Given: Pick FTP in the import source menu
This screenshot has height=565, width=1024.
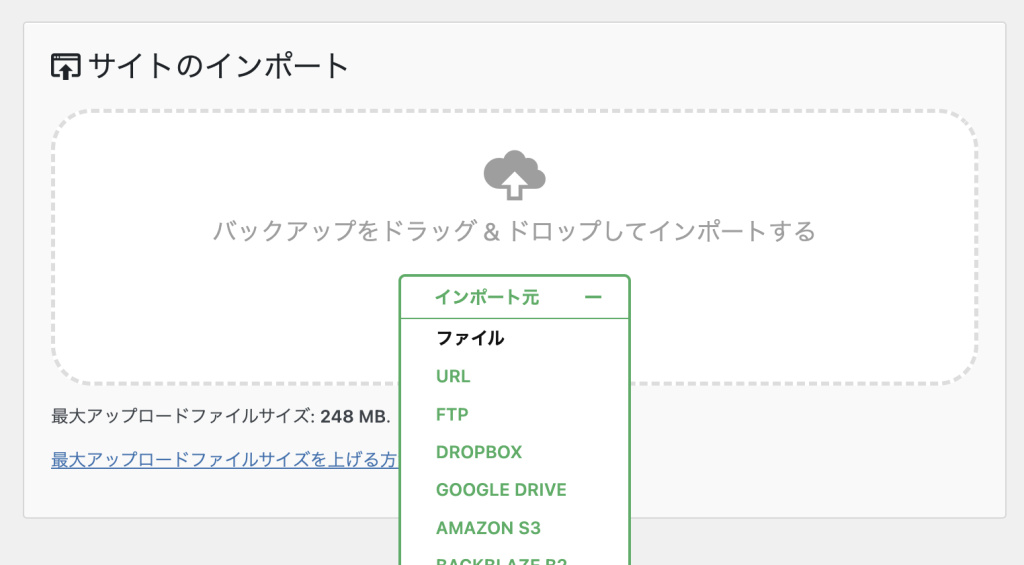Looking at the screenshot, I should click(452, 414).
